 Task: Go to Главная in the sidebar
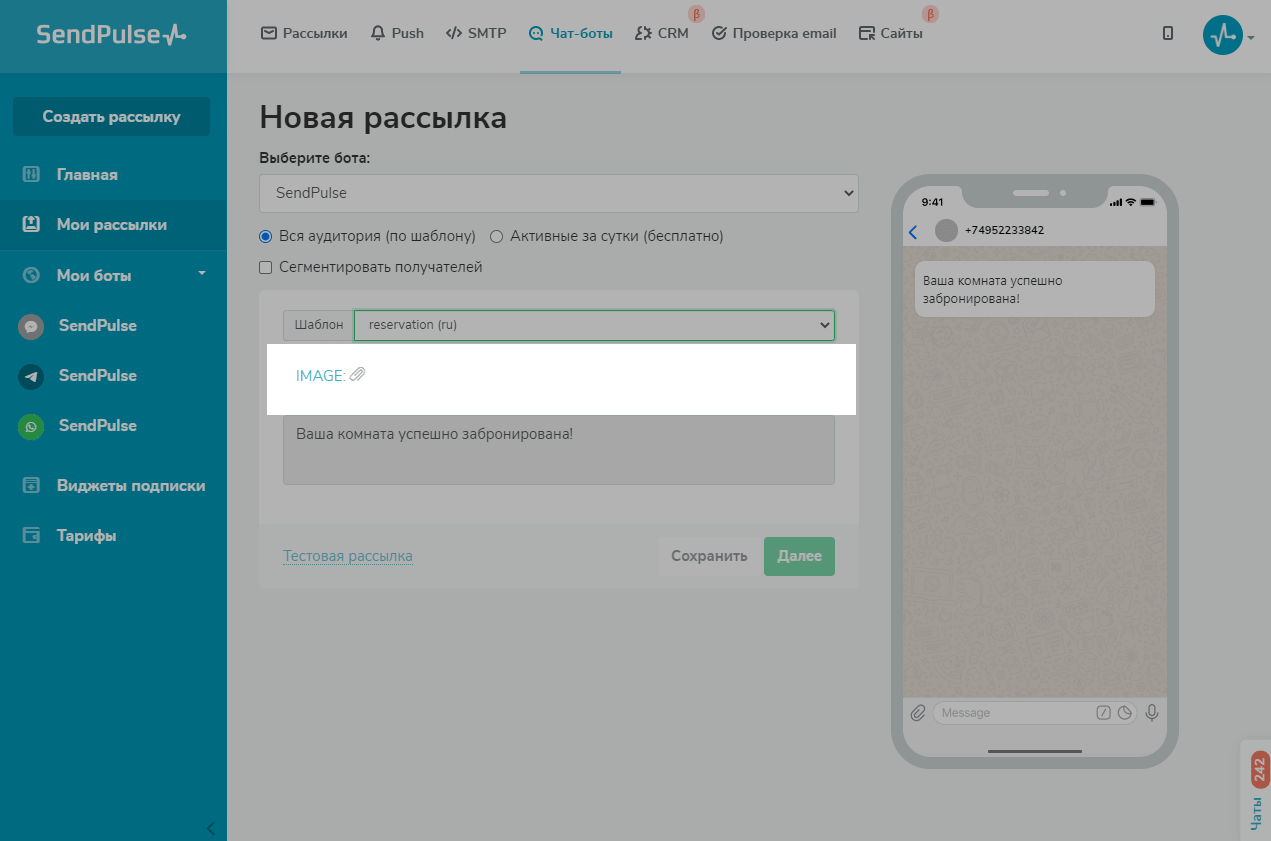(x=87, y=175)
